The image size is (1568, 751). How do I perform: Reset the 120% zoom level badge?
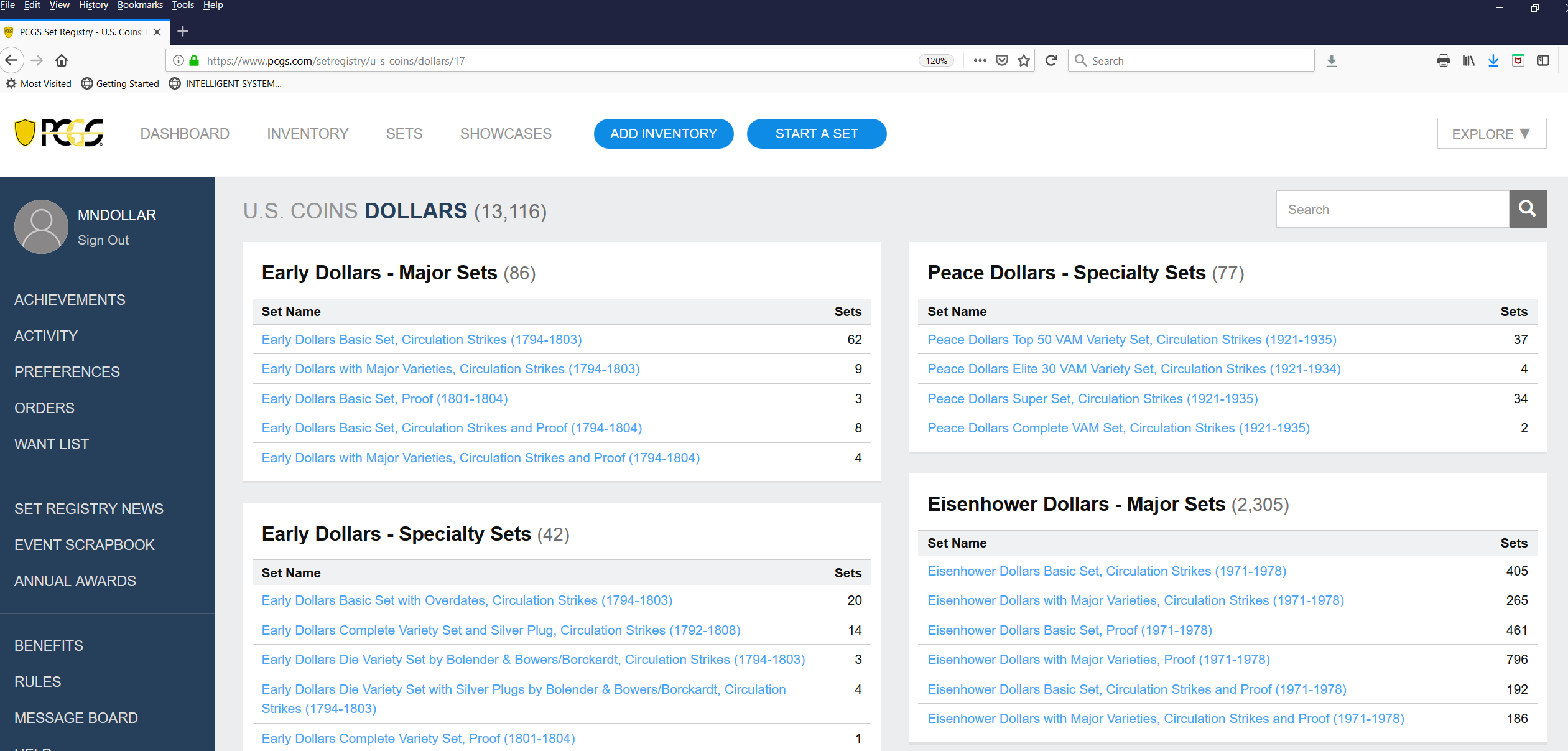[x=936, y=60]
